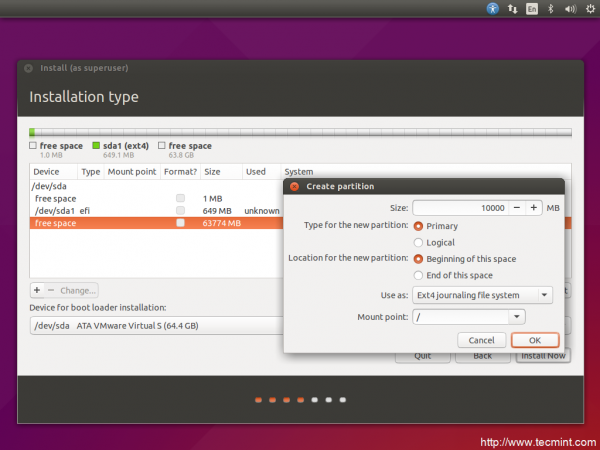Increase partition size with plus stepper
The width and height of the screenshot is (600, 450).
[x=534, y=207]
